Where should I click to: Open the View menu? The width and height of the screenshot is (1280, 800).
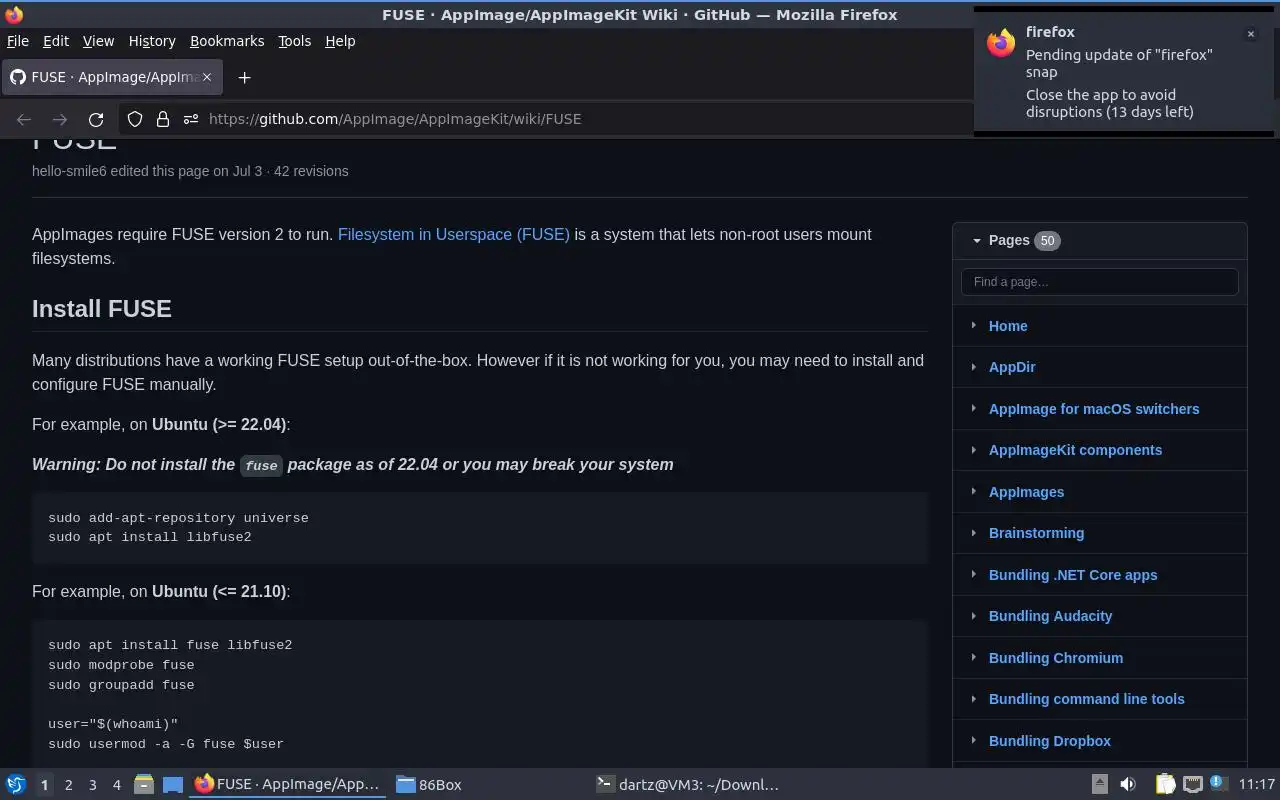98,41
